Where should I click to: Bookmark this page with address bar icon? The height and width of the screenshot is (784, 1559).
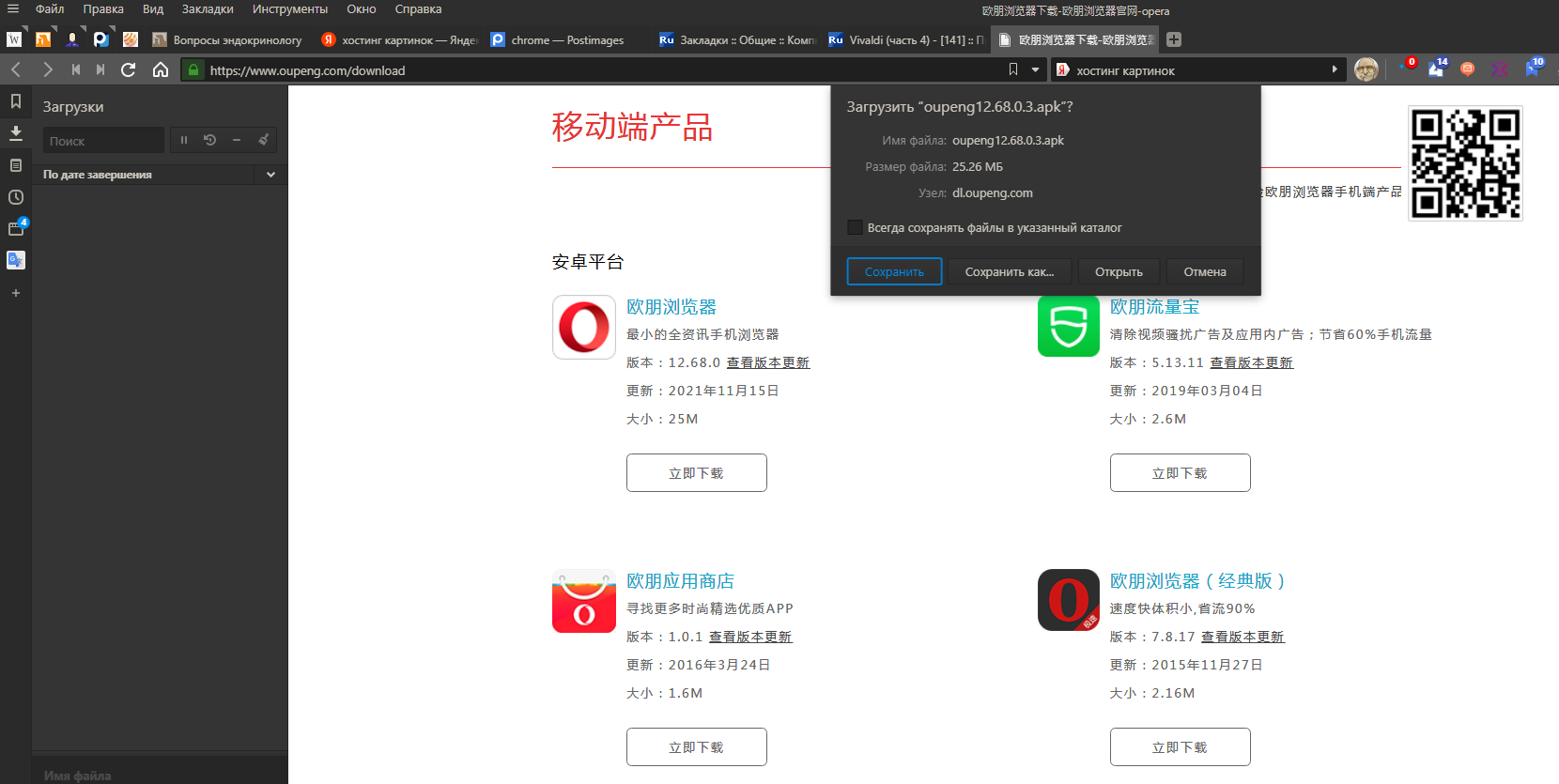[1013, 69]
